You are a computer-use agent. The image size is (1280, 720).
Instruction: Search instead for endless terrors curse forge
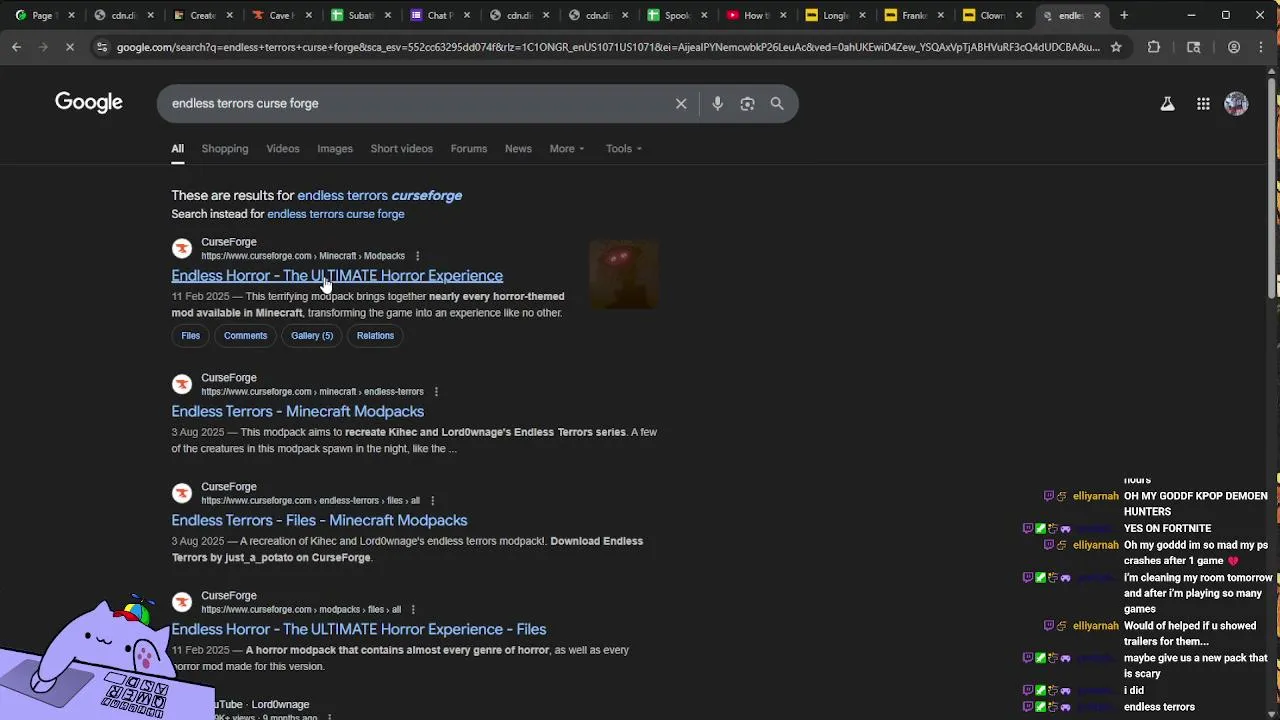point(335,214)
